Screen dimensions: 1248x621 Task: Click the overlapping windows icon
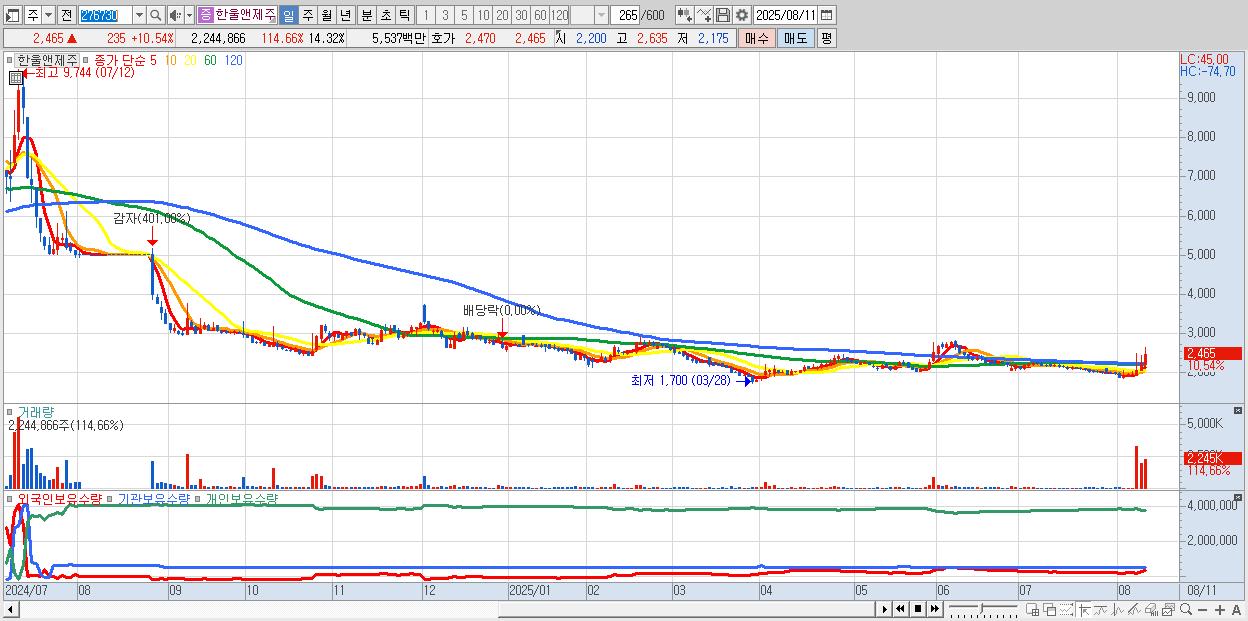(1050, 610)
